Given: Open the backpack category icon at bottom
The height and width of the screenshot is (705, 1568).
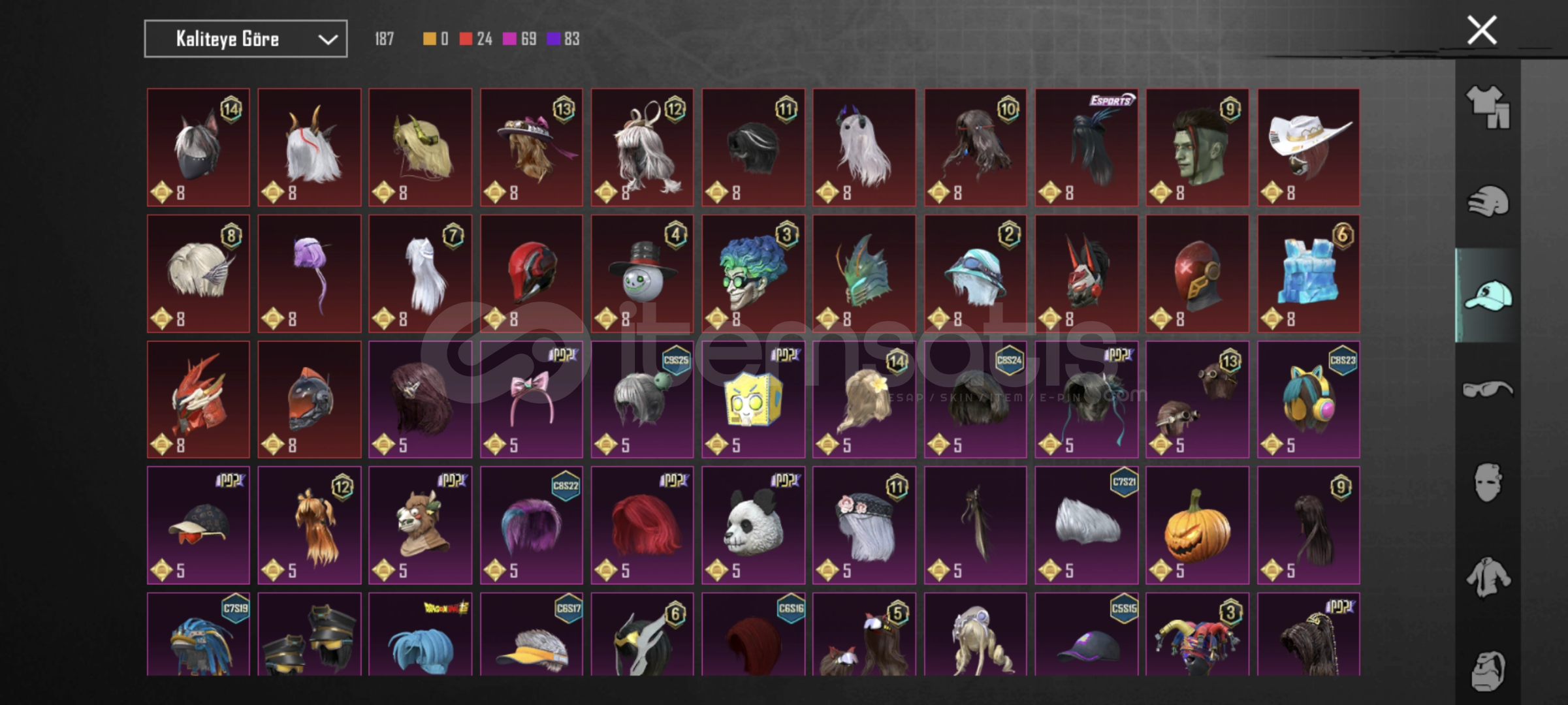Looking at the screenshot, I should click(x=1488, y=671).
